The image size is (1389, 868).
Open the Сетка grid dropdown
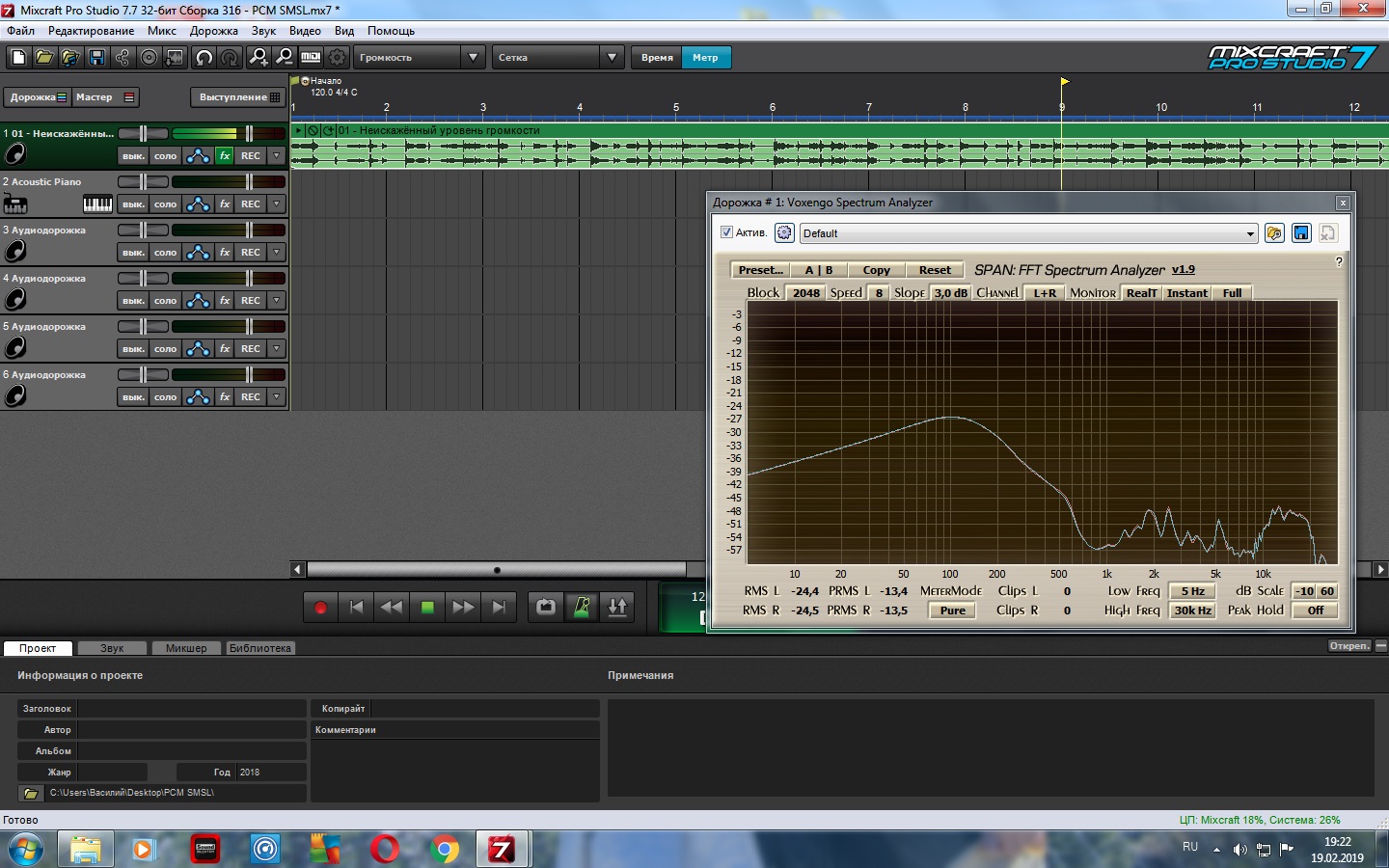[612, 58]
